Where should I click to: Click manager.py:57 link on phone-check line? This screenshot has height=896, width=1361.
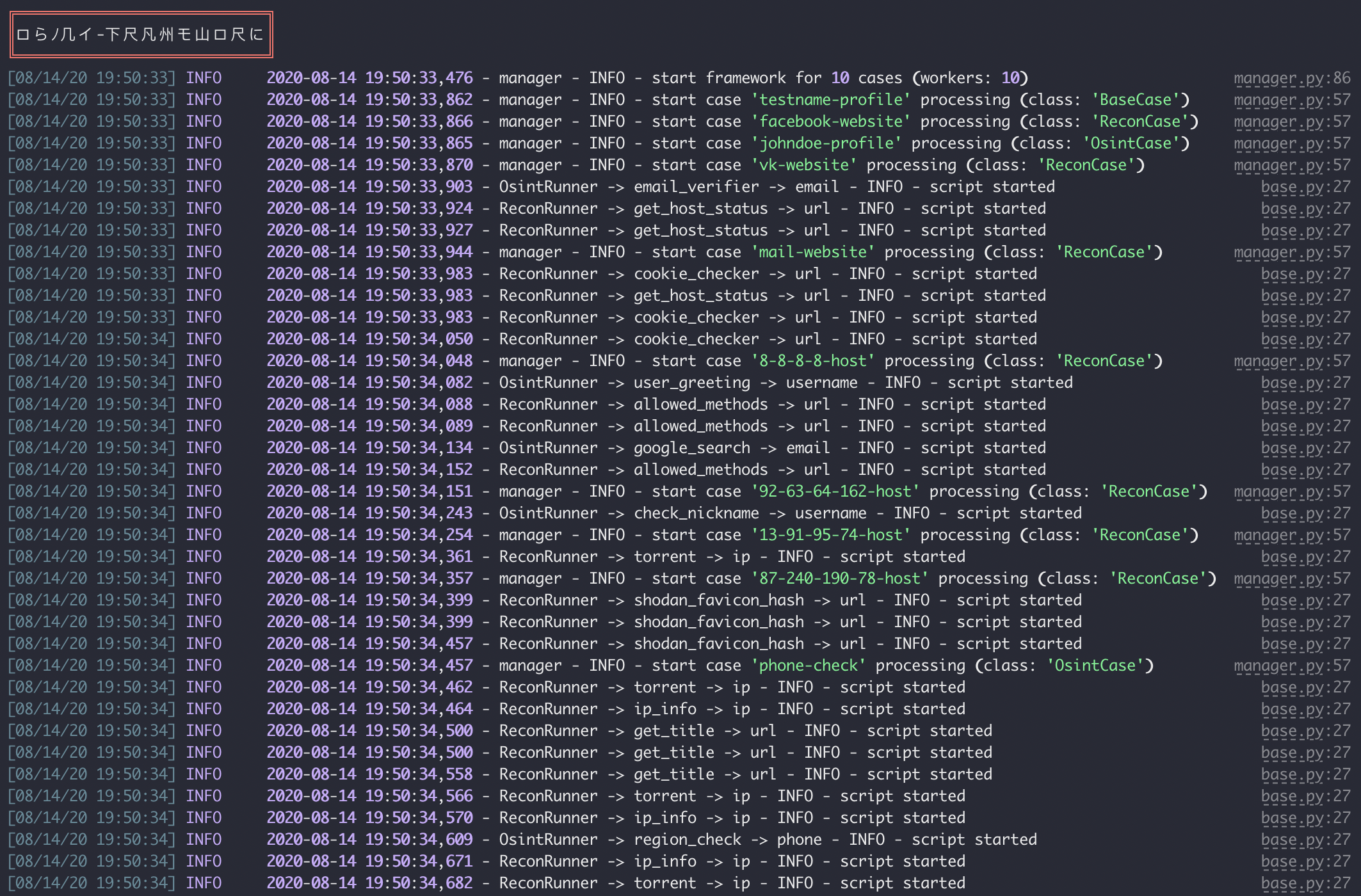click(x=1291, y=666)
